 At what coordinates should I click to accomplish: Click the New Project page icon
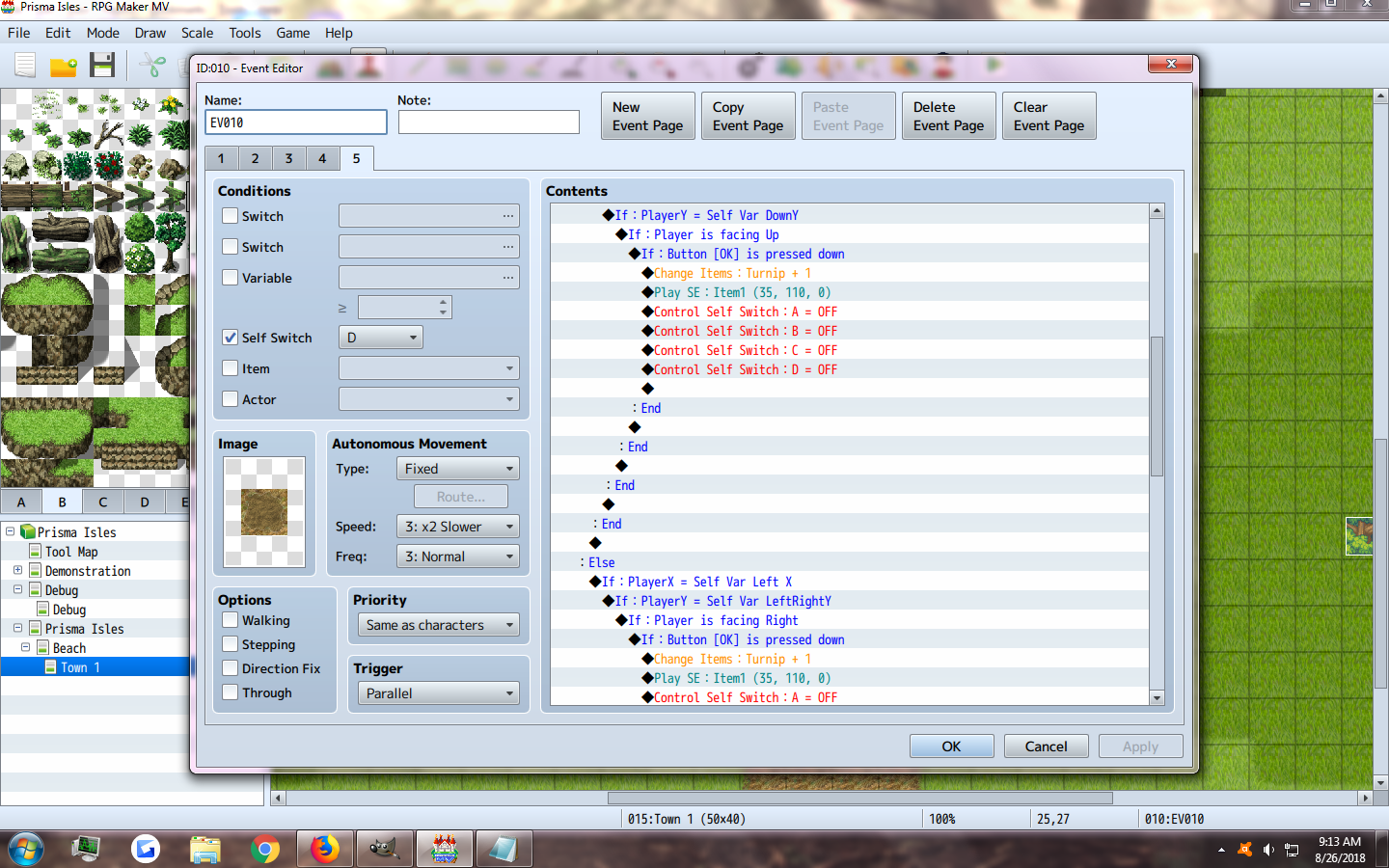25,65
